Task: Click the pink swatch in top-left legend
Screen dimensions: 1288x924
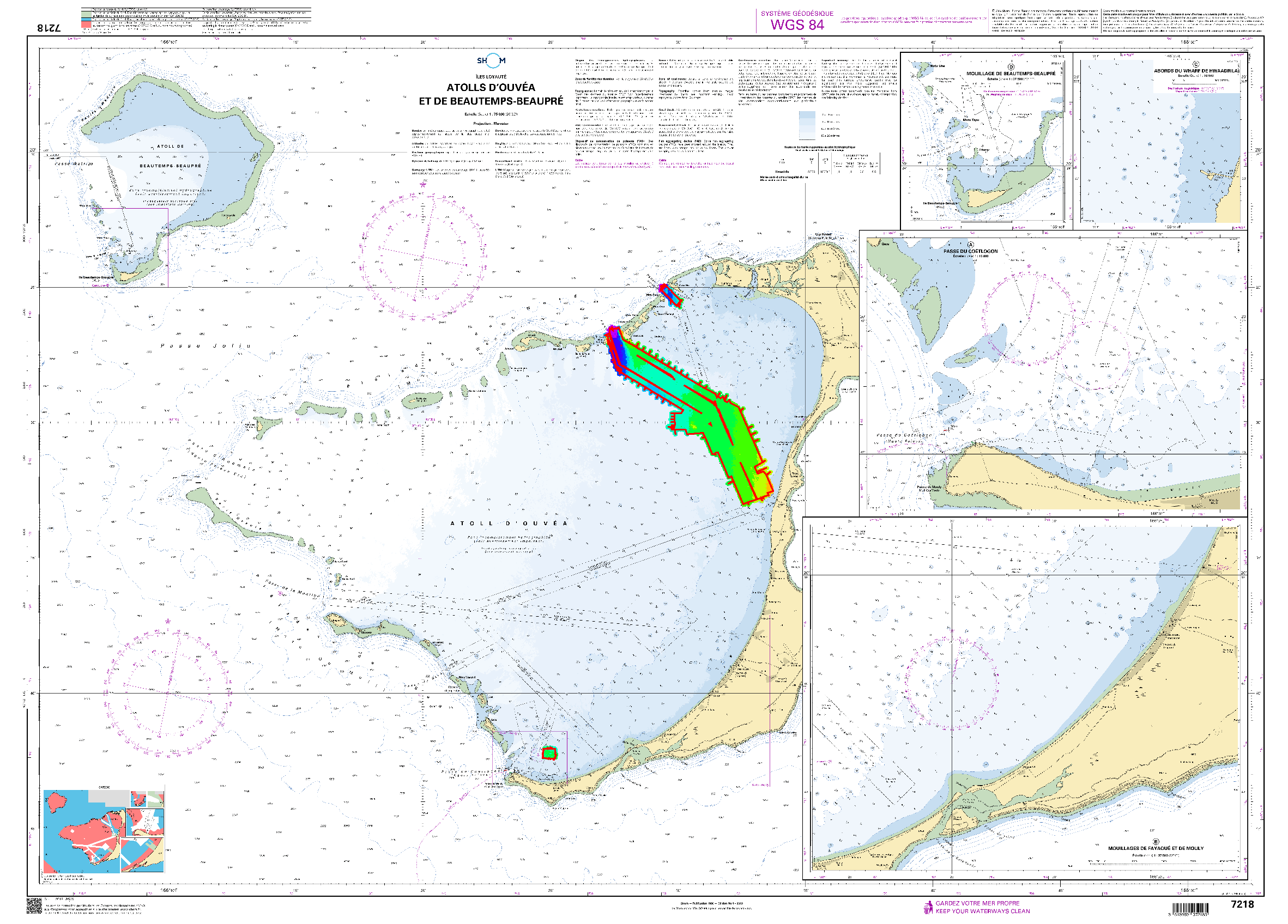Action: (85, 26)
